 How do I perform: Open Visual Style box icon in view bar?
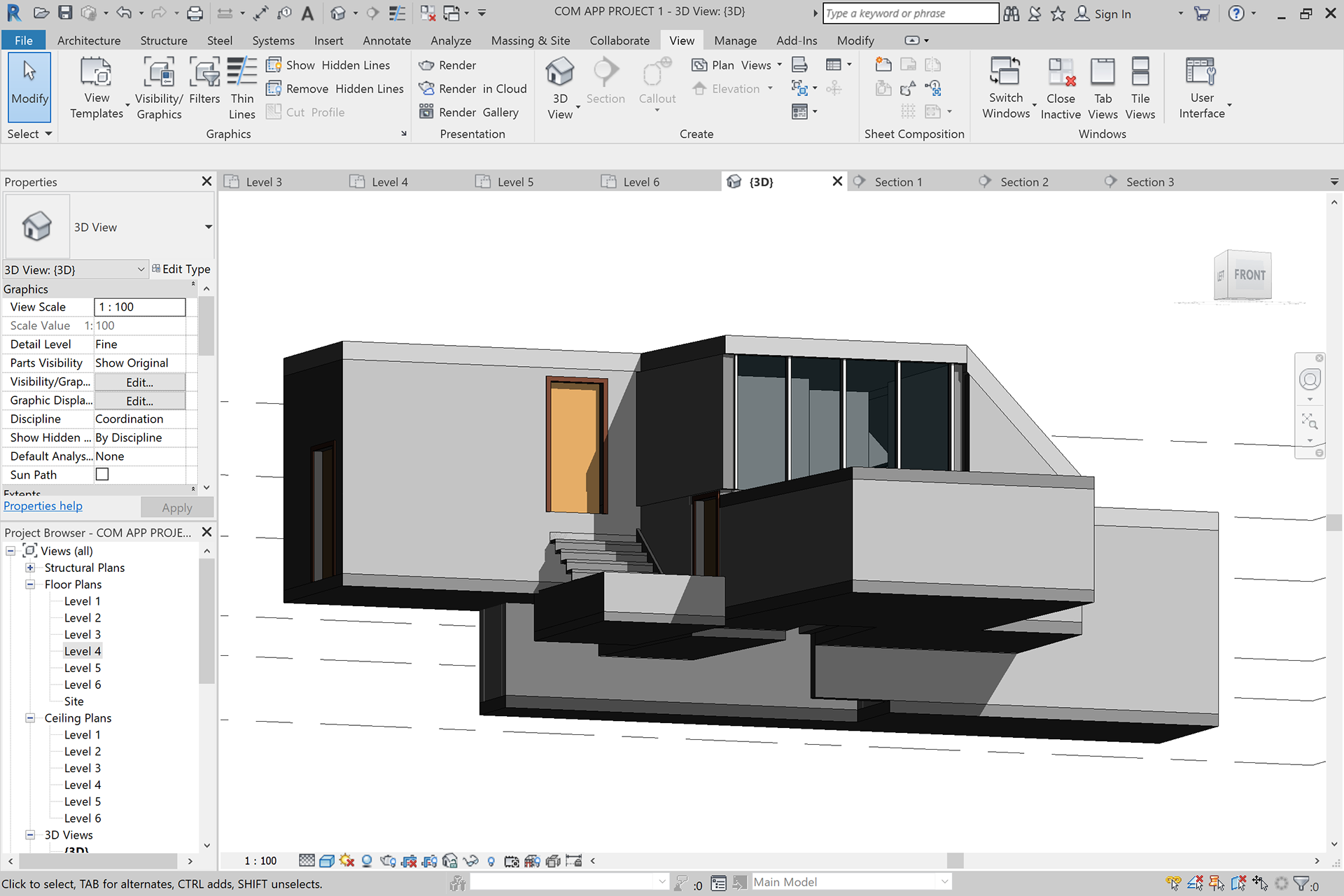point(327,861)
